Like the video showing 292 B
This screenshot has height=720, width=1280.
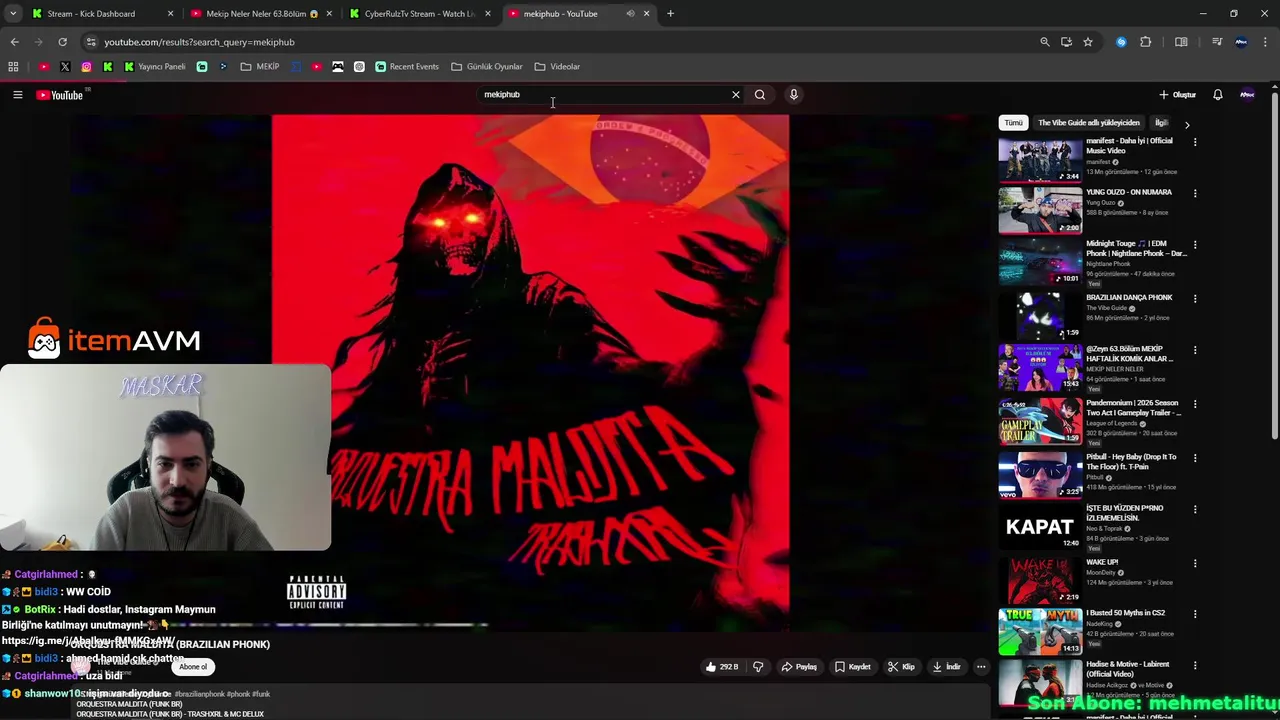point(722,667)
